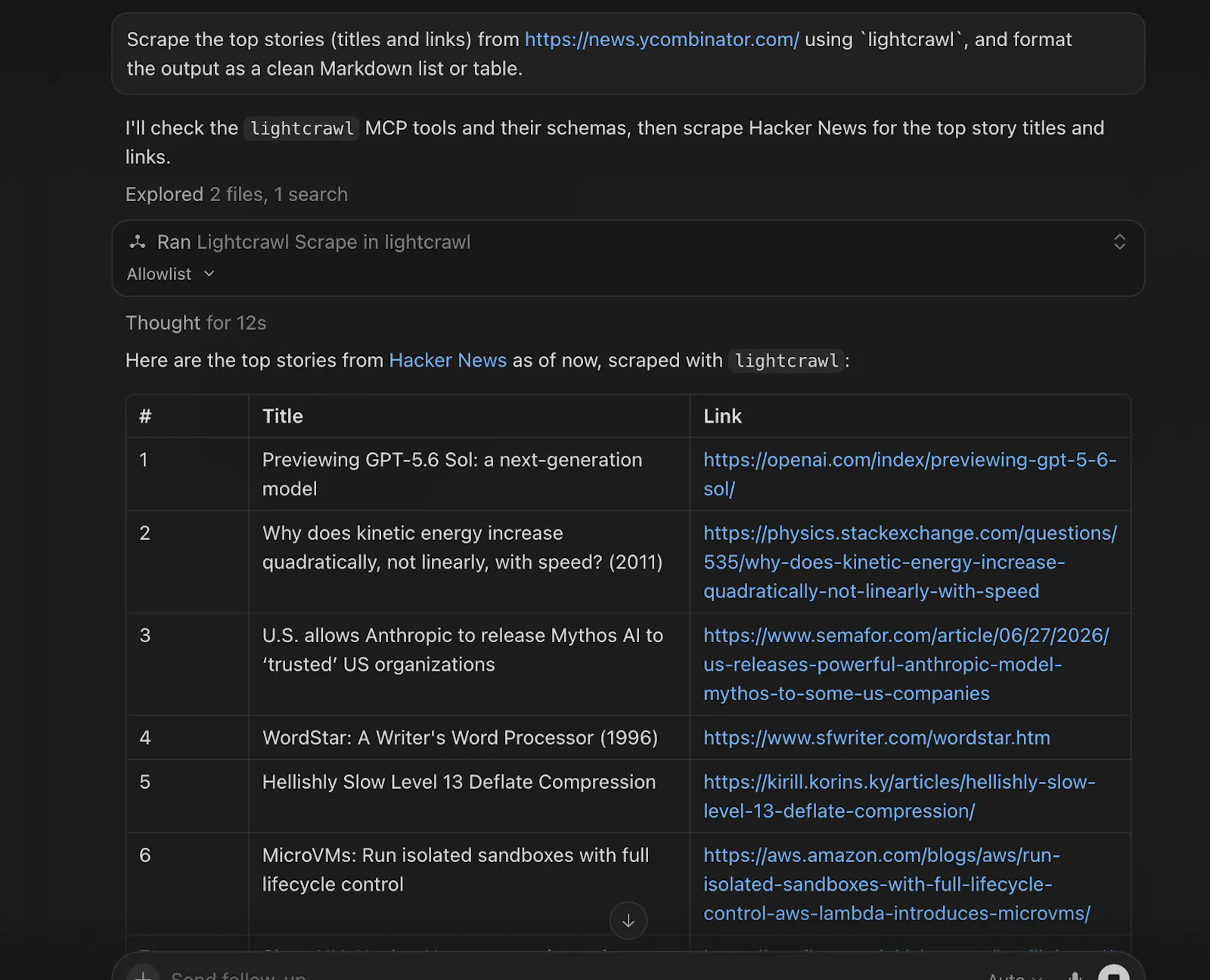Image resolution: width=1210 pixels, height=980 pixels.
Task: Select 'MicroVMs: Run isolated sandboxes' title cell
Action: tap(469, 884)
